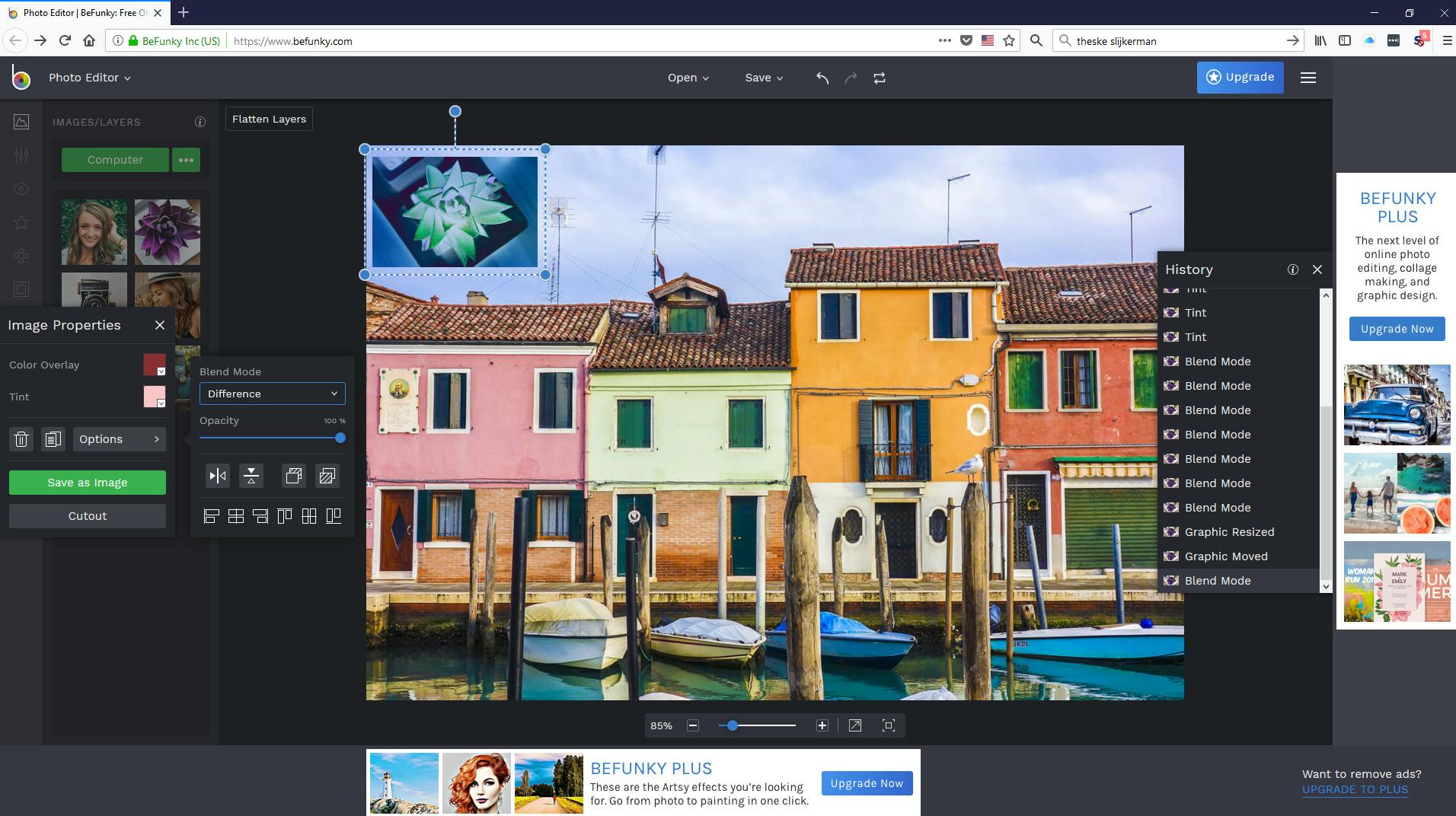Click the browser search field
The image size is (1456, 816).
pos(1177,41)
